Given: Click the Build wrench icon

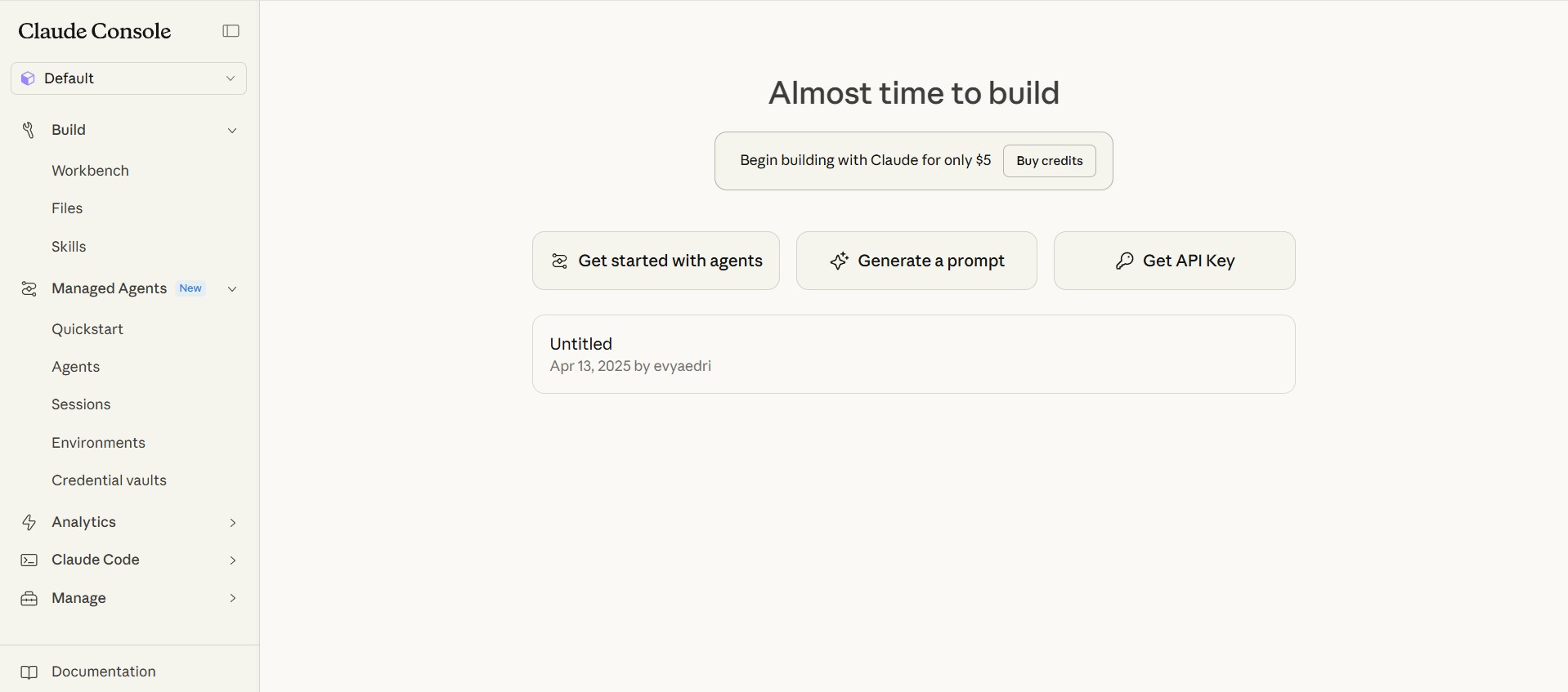Looking at the screenshot, I should click(x=29, y=130).
